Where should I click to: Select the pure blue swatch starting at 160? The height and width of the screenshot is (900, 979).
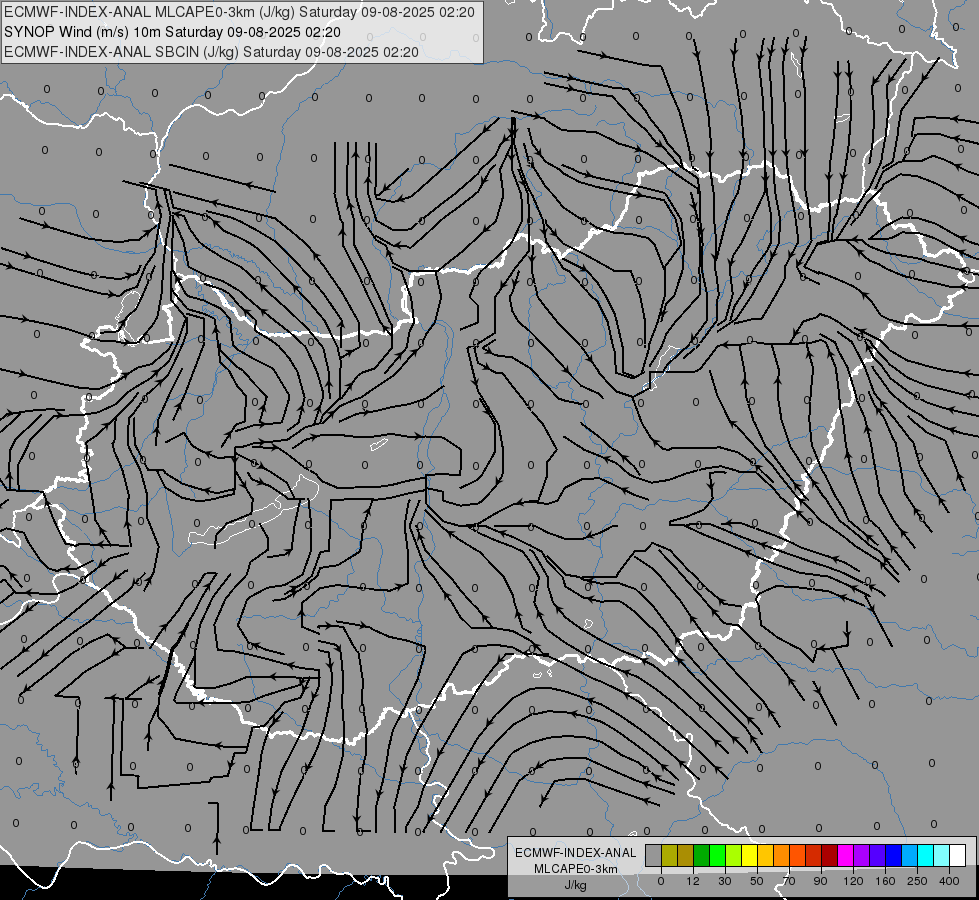(893, 855)
